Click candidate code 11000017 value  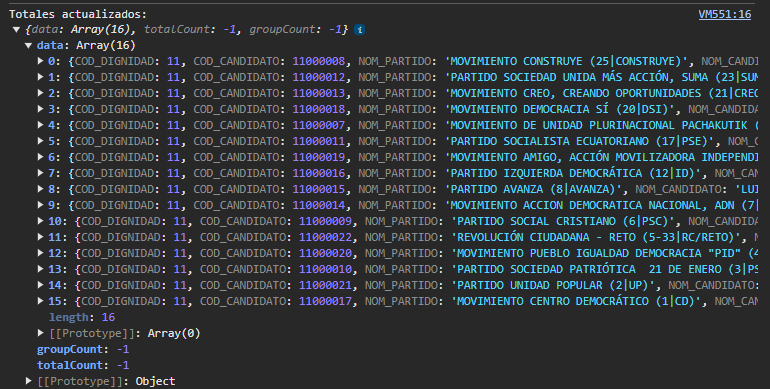click(326, 301)
